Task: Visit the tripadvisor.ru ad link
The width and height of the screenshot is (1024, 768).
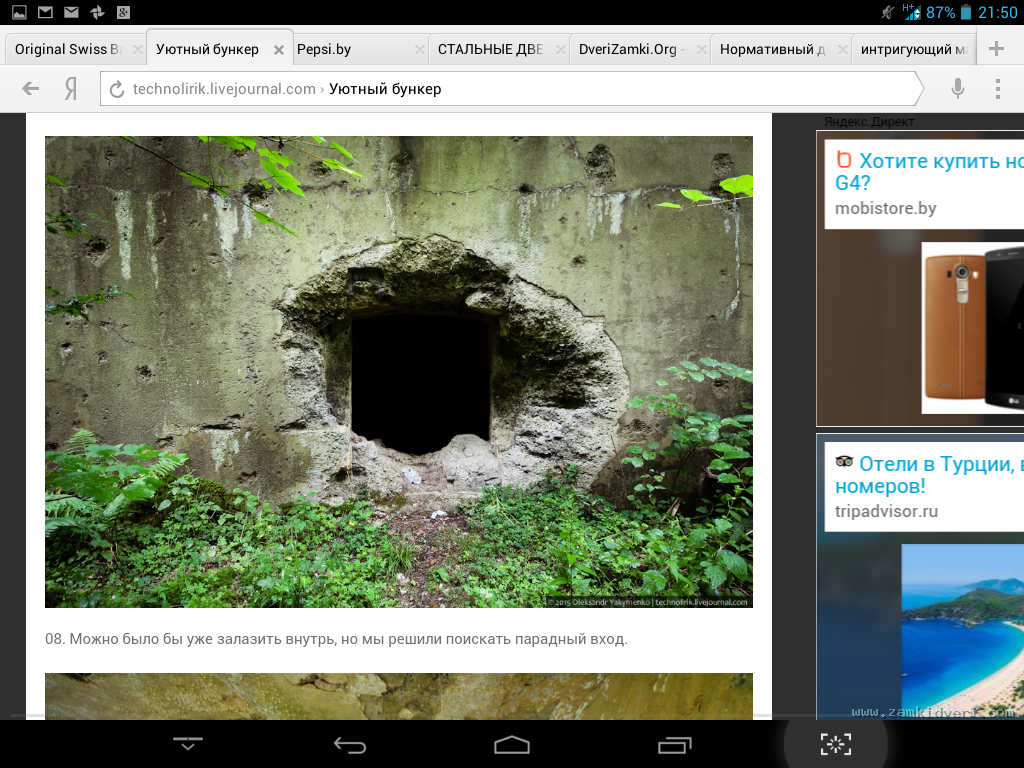Action: point(886,511)
